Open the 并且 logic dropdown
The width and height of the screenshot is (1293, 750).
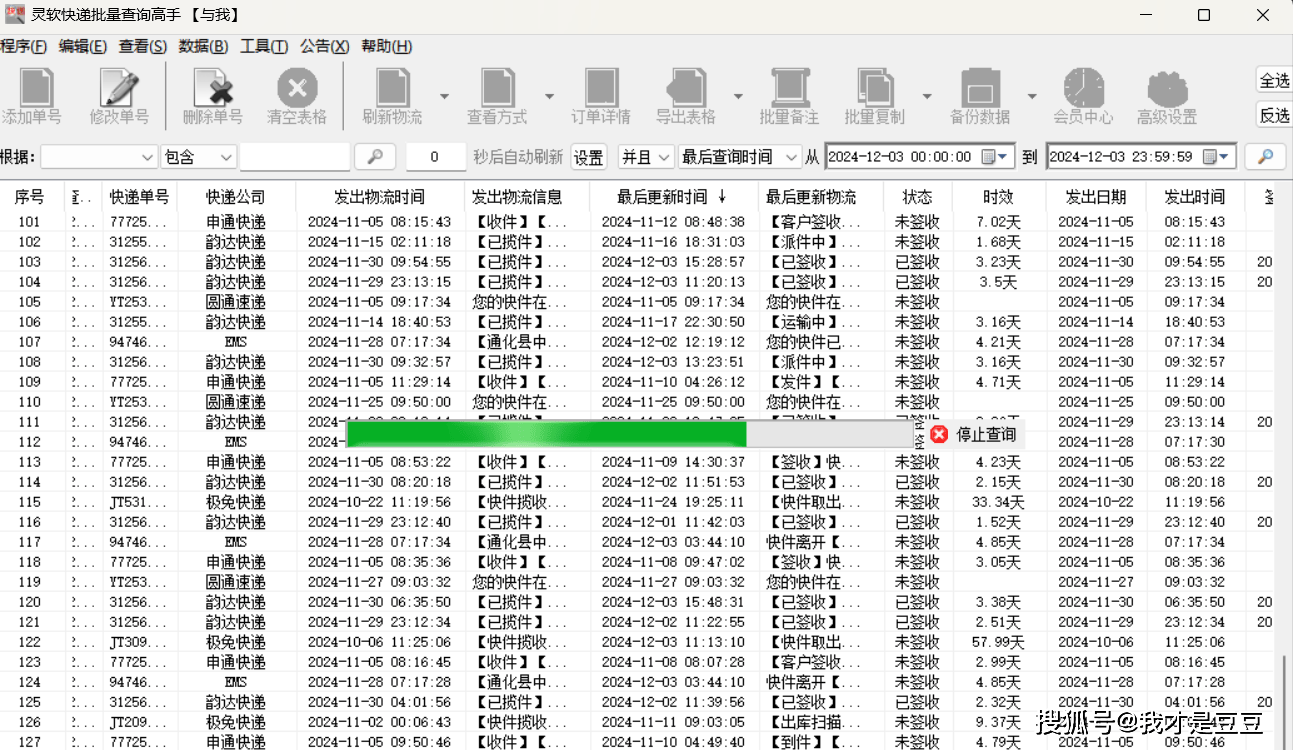pyautogui.click(x=645, y=157)
